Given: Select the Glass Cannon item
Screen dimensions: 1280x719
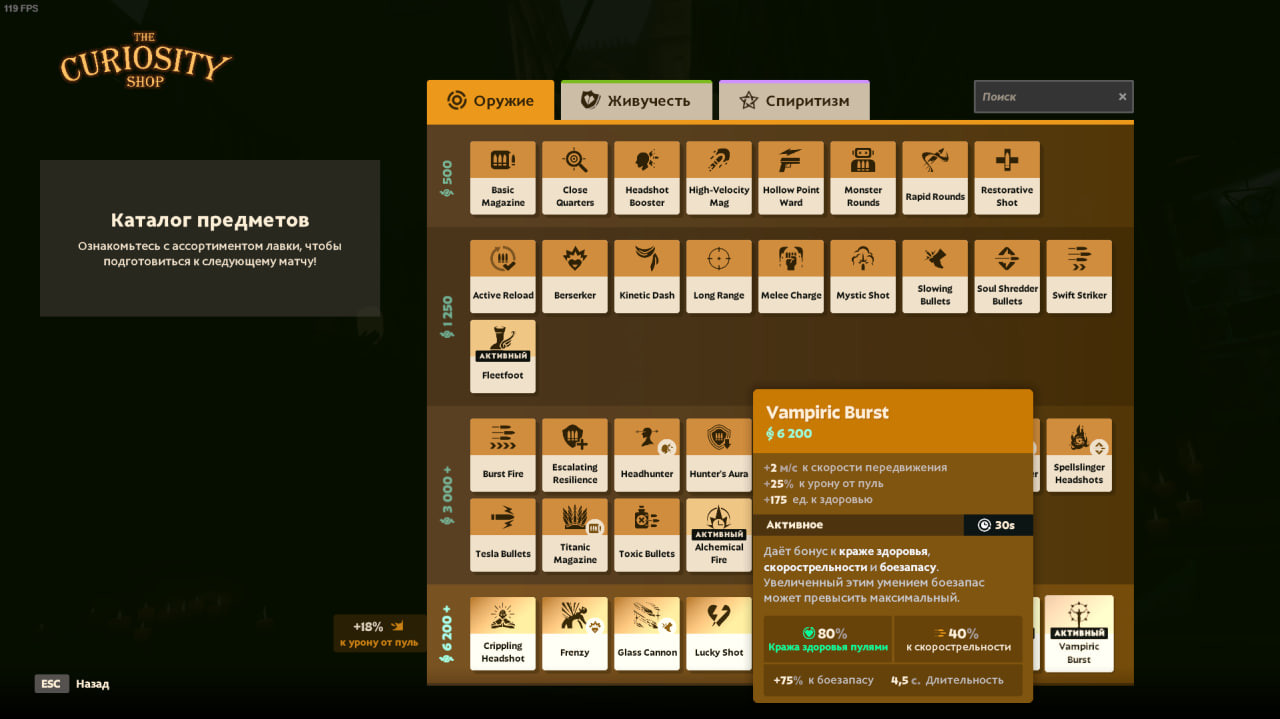Looking at the screenshot, I should pyautogui.click(x=647, y=633).
